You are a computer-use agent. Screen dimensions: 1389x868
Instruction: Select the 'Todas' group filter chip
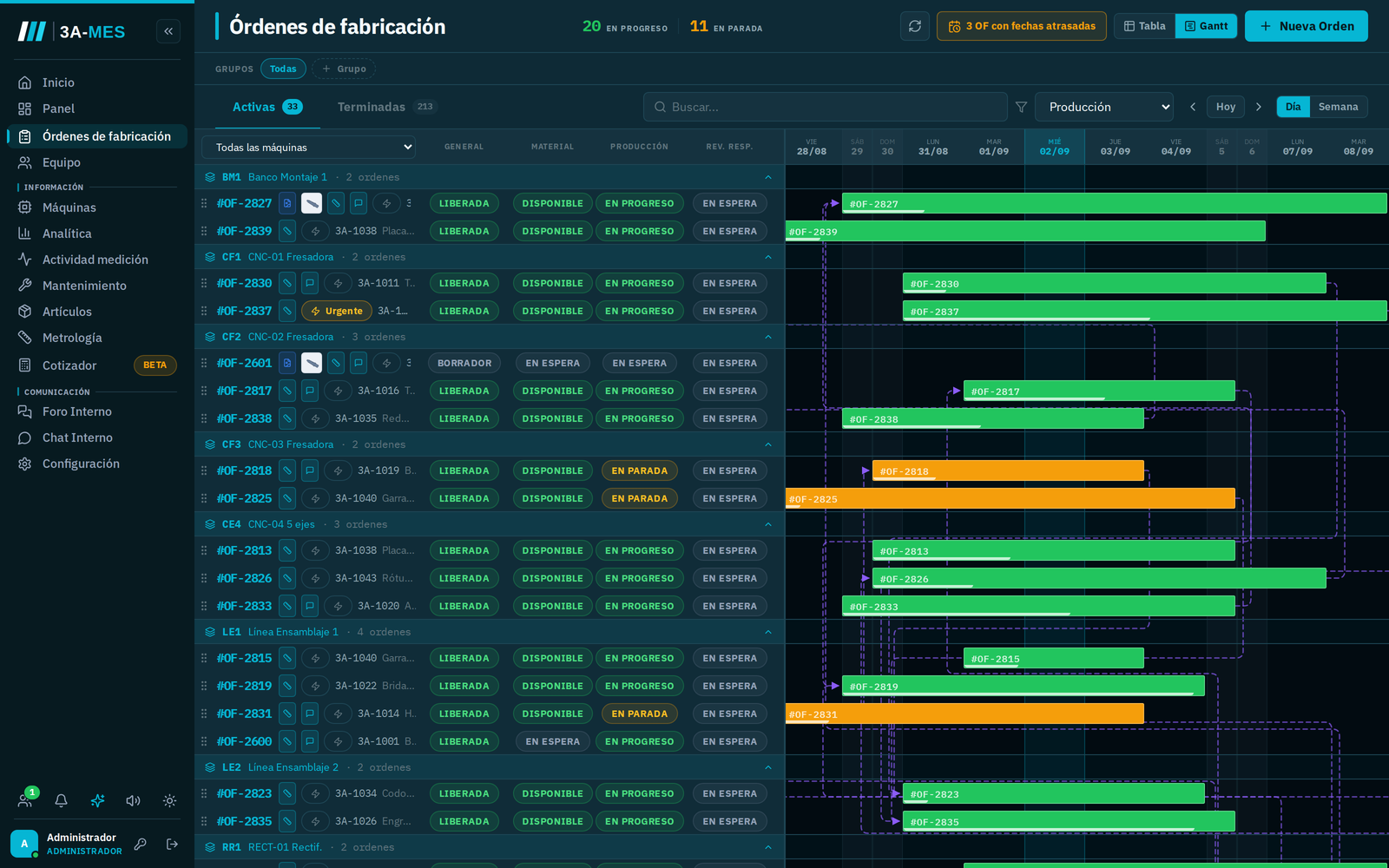[283, 69]
